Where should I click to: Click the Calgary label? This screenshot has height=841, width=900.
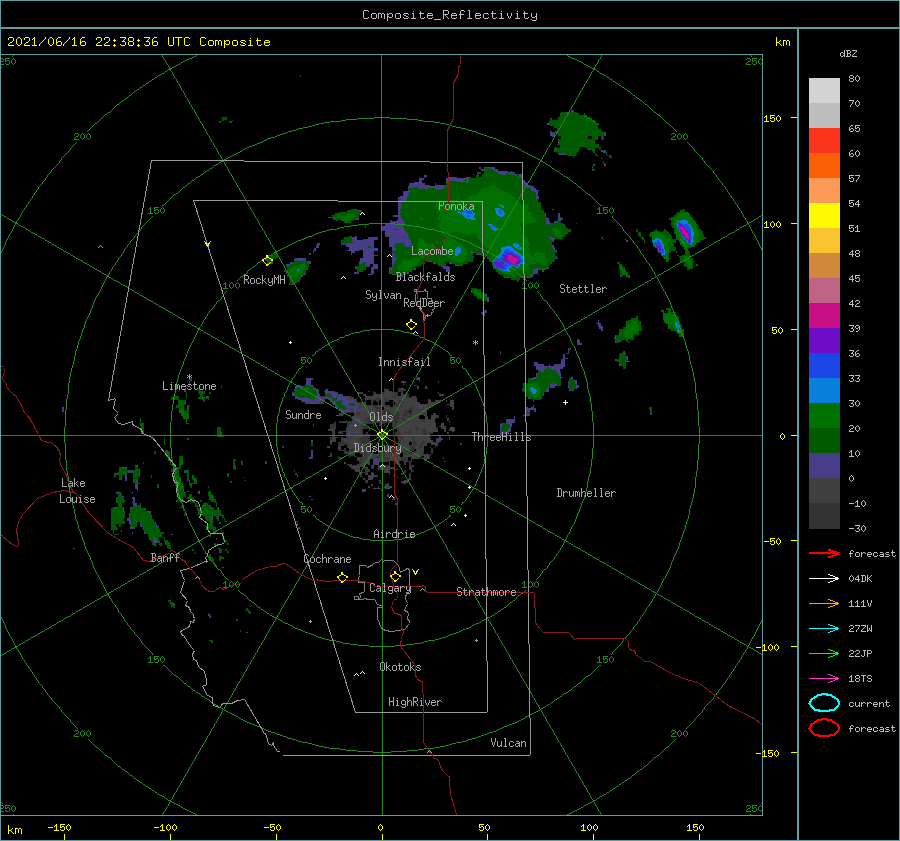point(390,588)
